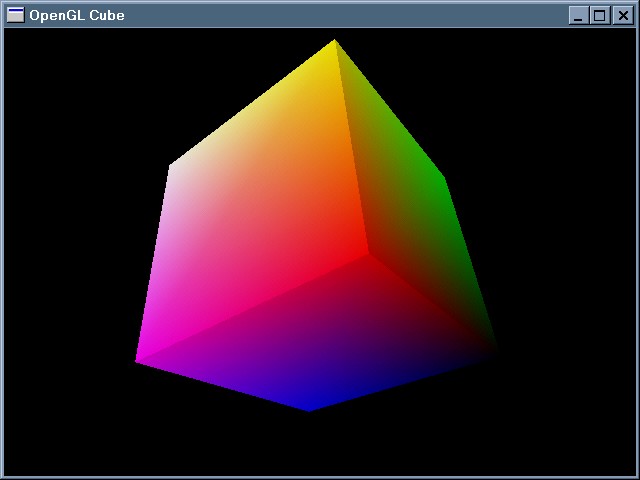This screenshot has height=480, width=640.
Task: Click the red center vertex of the cube
Action: point(367,254)
